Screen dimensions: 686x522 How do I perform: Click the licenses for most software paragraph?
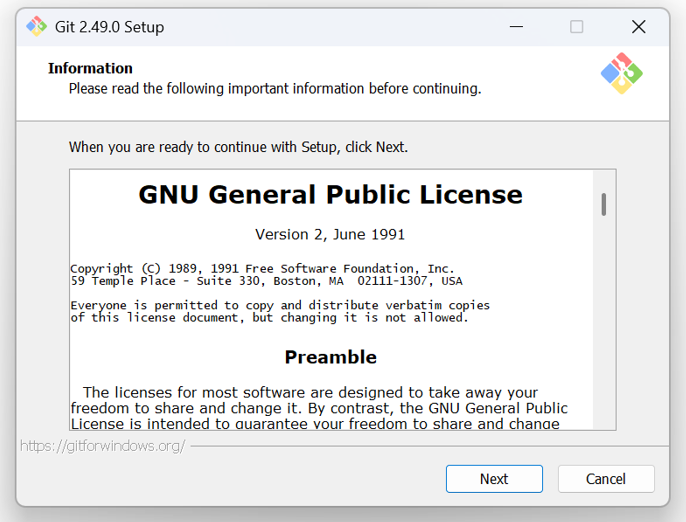pos(319,408)
